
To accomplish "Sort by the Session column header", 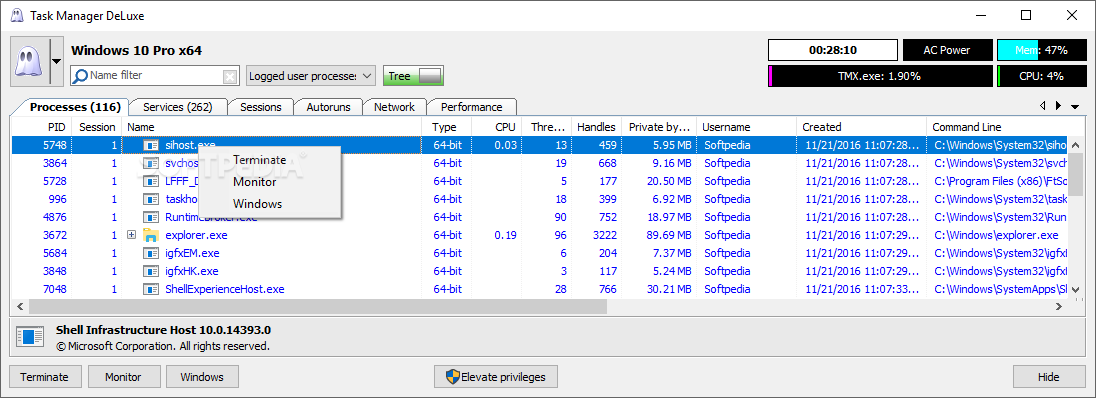I will pyautogui.click(x=97, y=127).
